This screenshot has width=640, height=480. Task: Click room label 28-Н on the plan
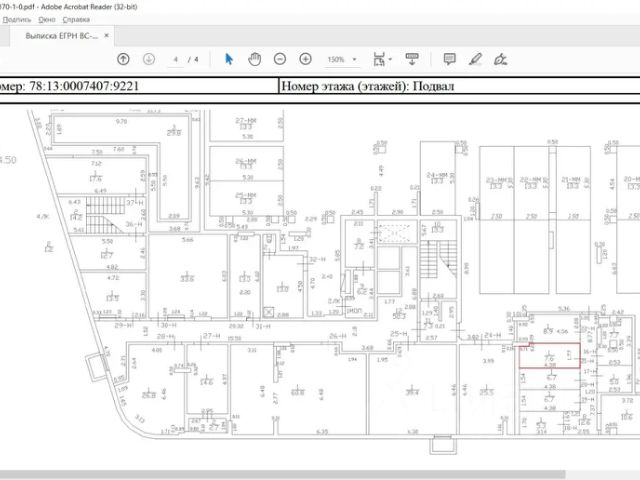[x=166, y=336]
